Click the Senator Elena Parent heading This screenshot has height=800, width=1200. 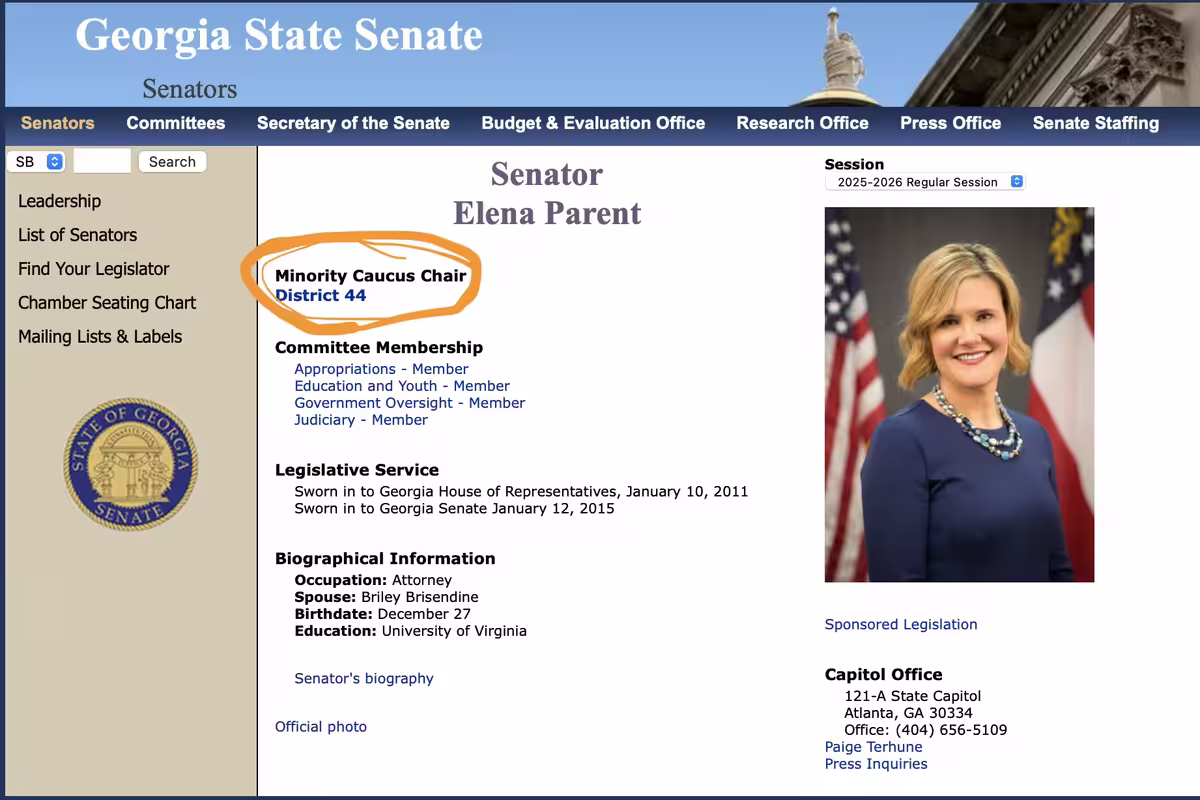(x=547, y=193)
